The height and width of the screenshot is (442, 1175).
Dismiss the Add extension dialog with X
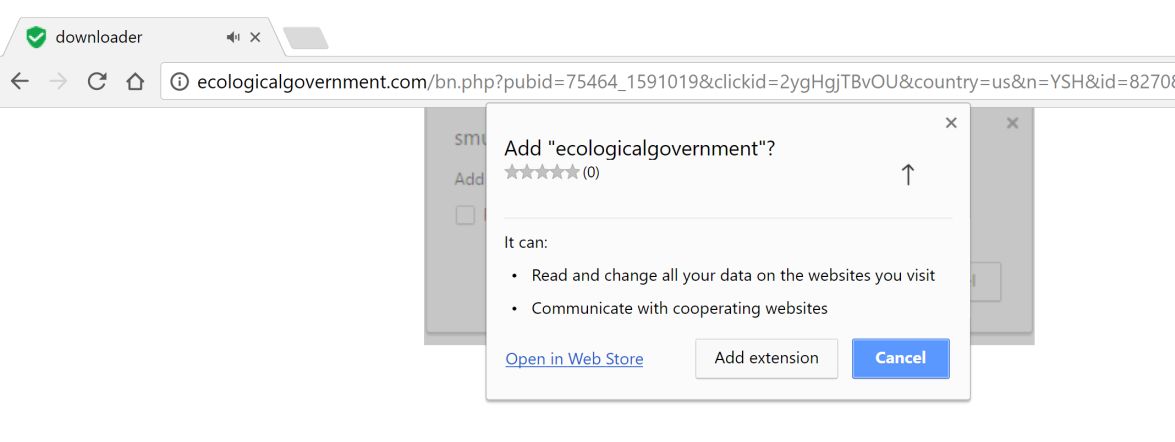coord(951,123)
